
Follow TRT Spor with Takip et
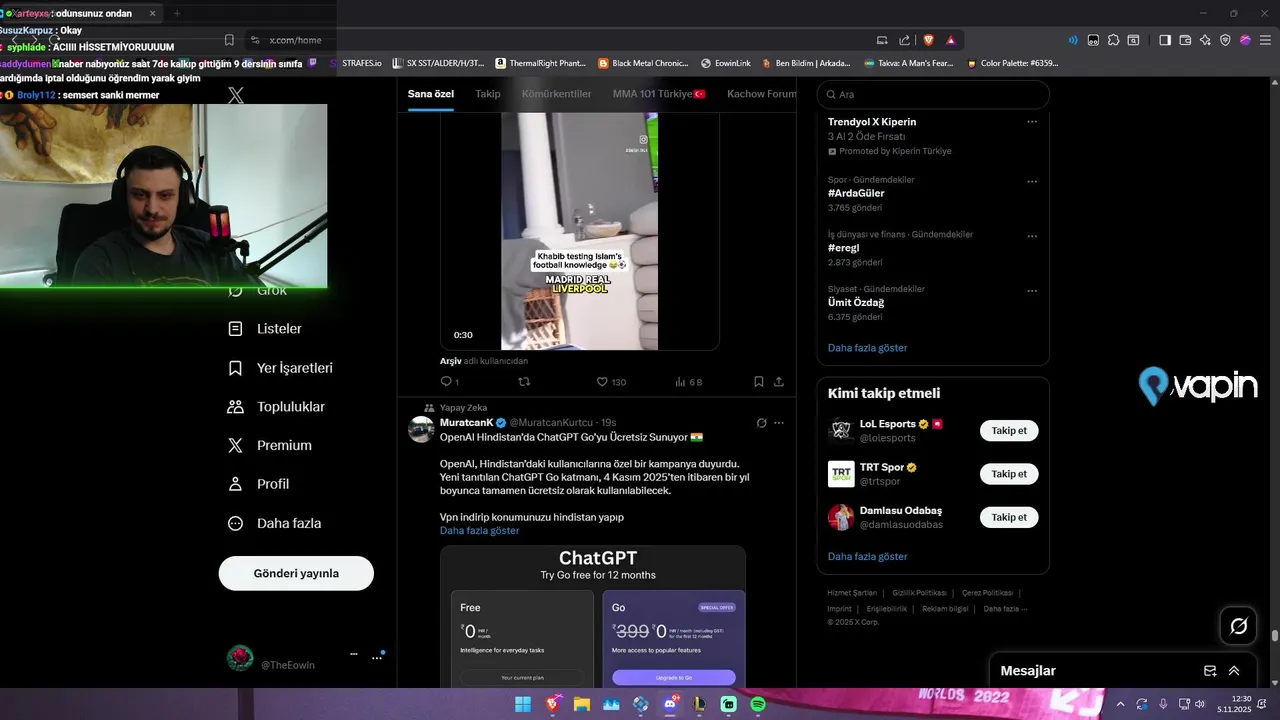1009,474
